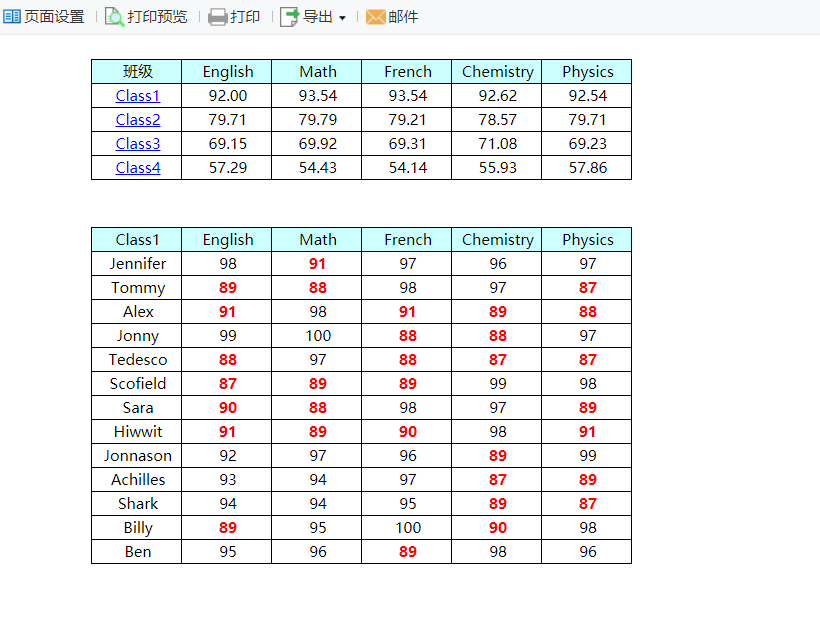Open the Class2 link
The image size is (820, 641).
tap(138, 120)
